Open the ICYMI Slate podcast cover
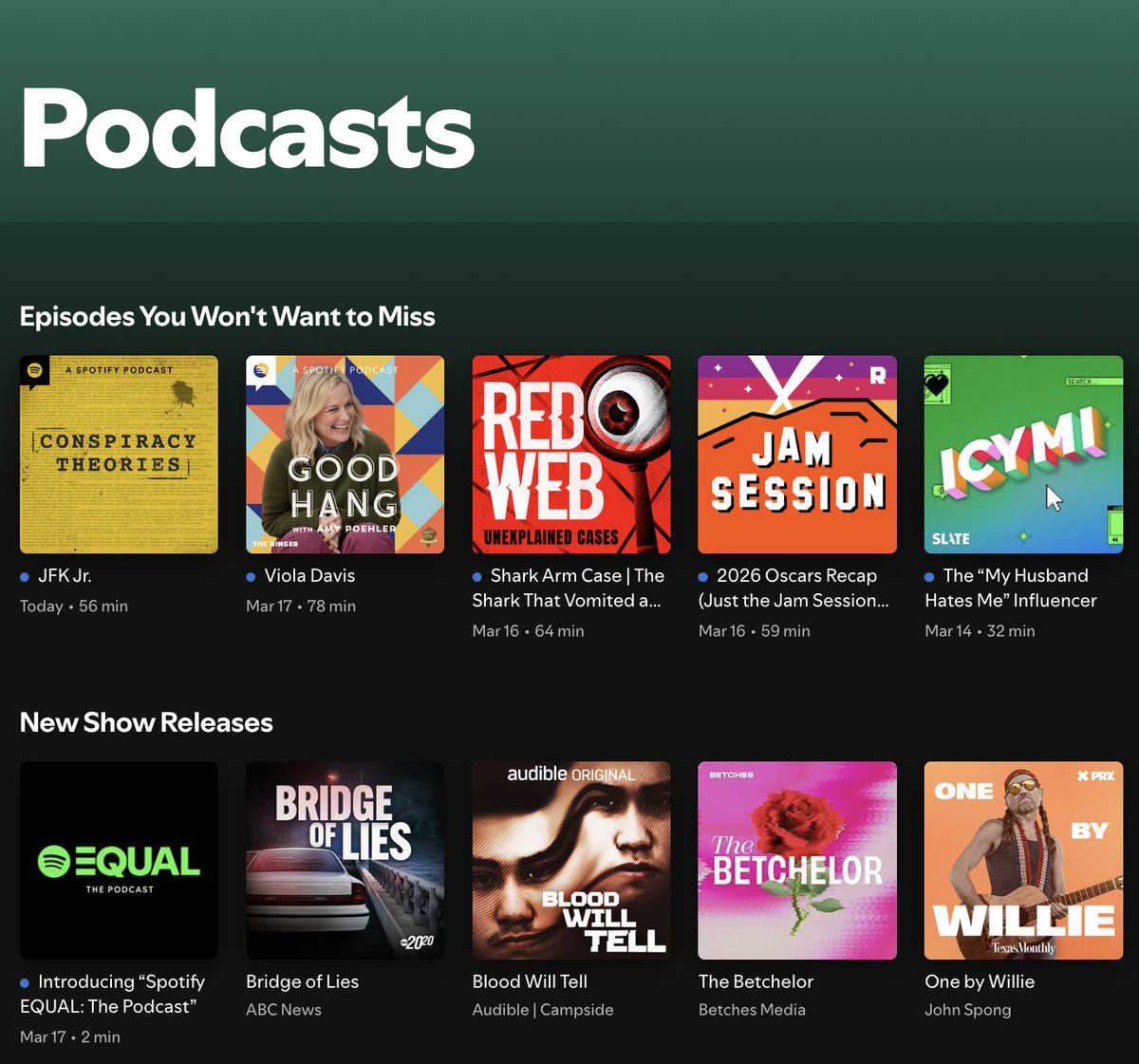This screenshot has width=1139, height=1064. point(1024,455)
